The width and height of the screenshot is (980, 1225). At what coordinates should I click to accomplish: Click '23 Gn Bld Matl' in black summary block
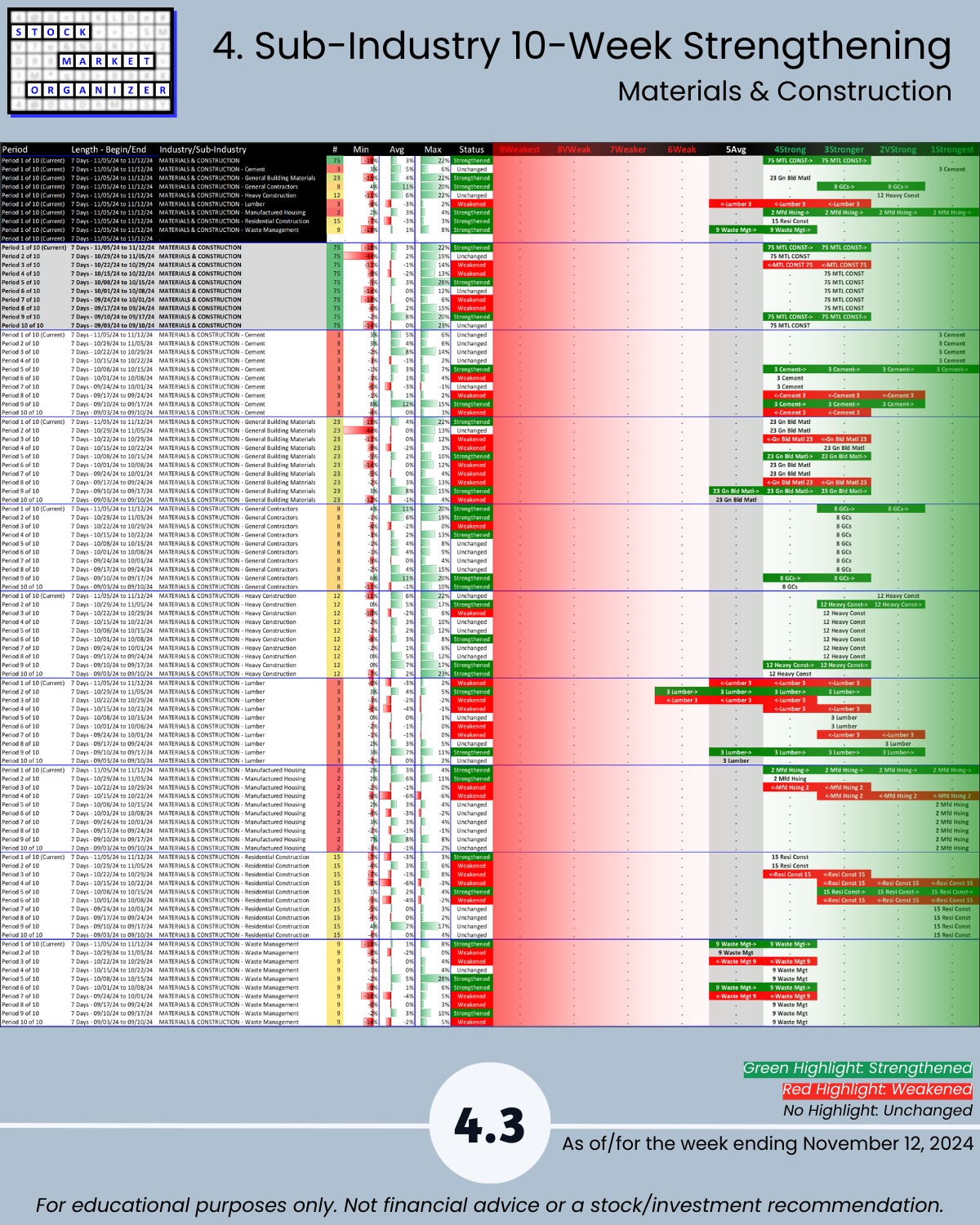[790, 178]
